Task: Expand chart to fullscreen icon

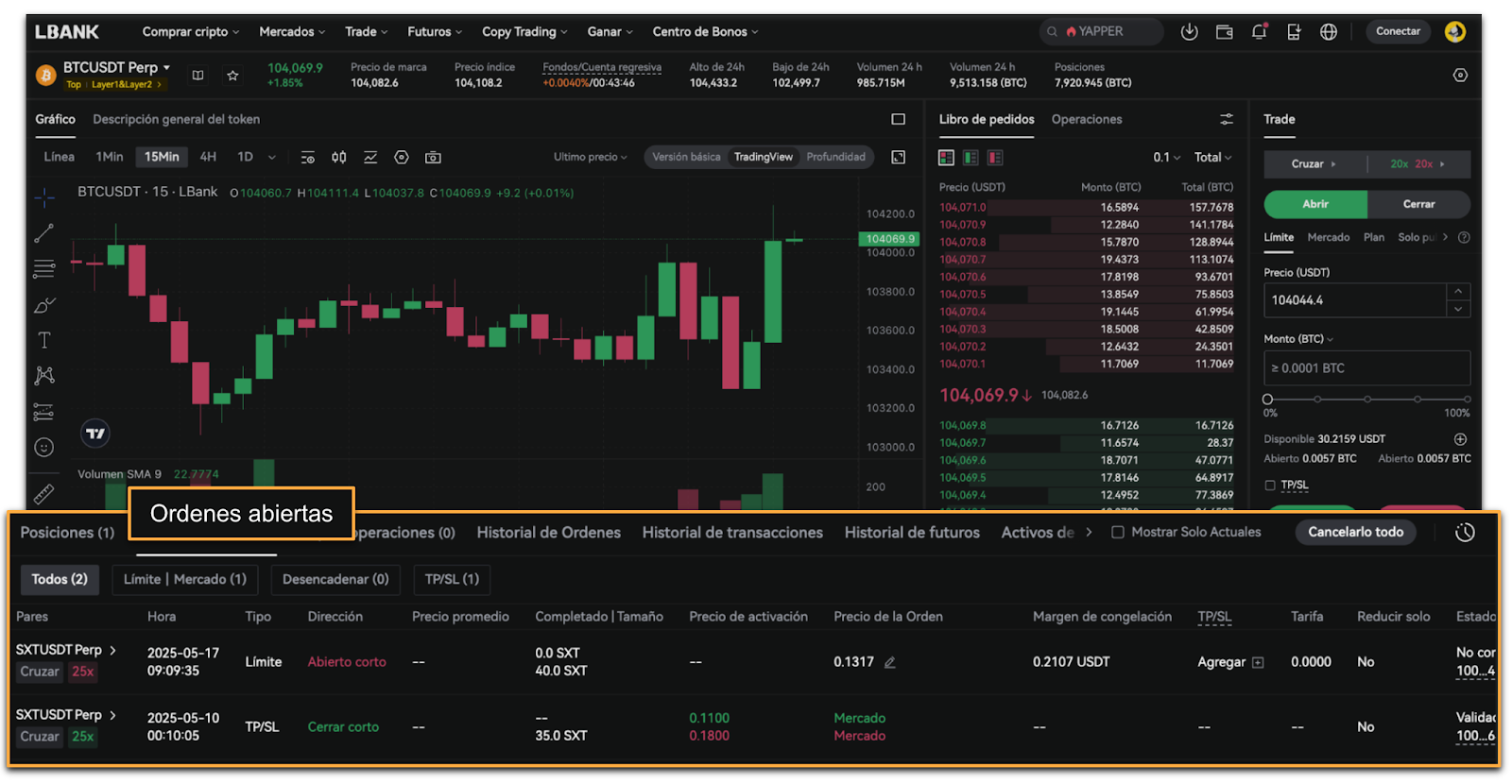Action: coord(899,157)
